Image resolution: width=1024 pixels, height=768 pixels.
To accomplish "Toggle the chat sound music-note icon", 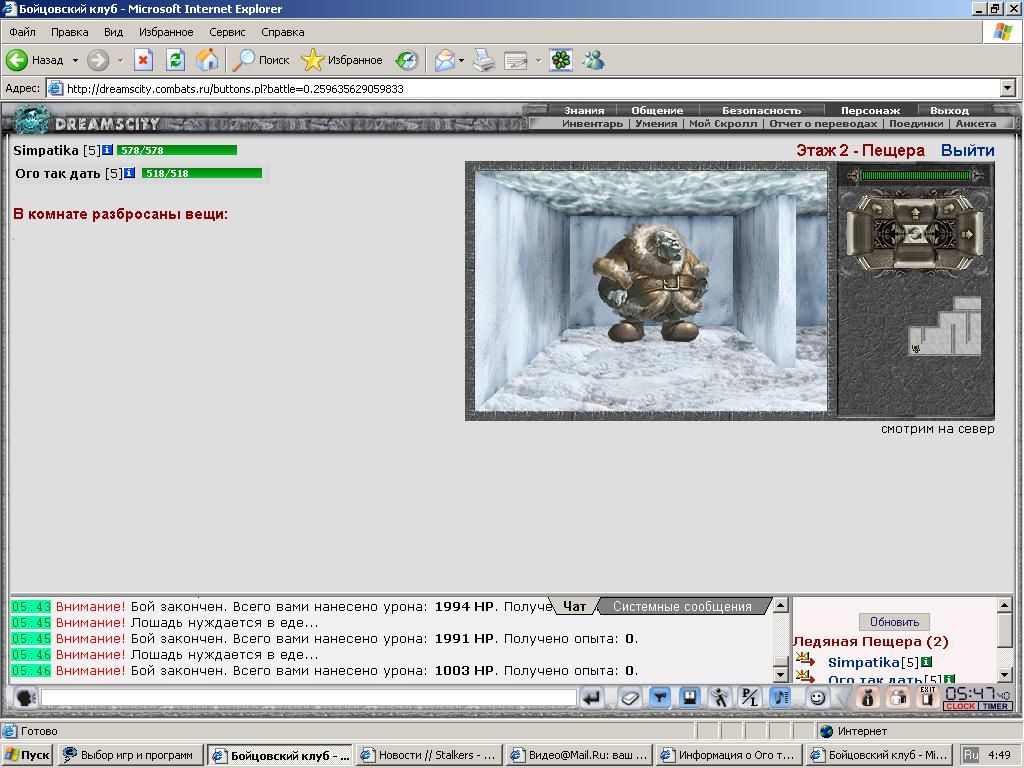I will (x=780, y=697).
